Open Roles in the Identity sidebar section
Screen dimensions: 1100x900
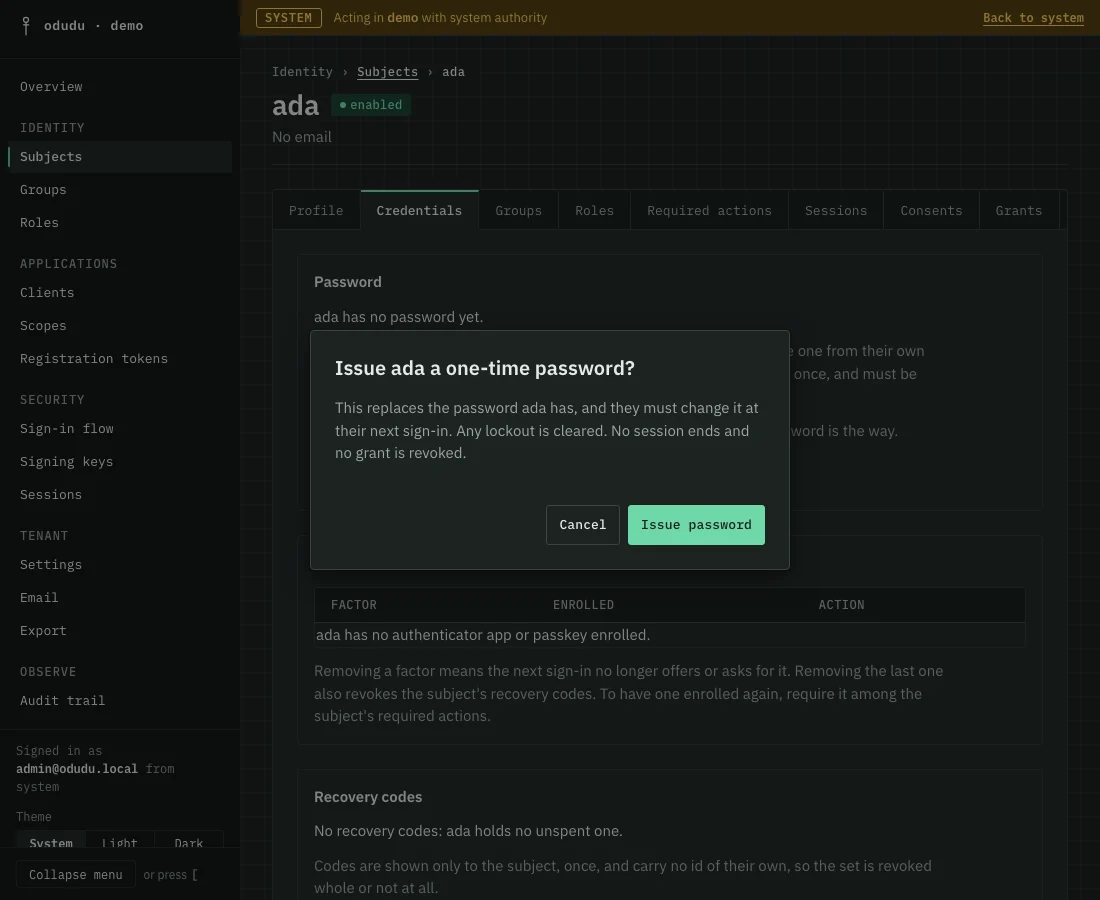tap(120, 223)
